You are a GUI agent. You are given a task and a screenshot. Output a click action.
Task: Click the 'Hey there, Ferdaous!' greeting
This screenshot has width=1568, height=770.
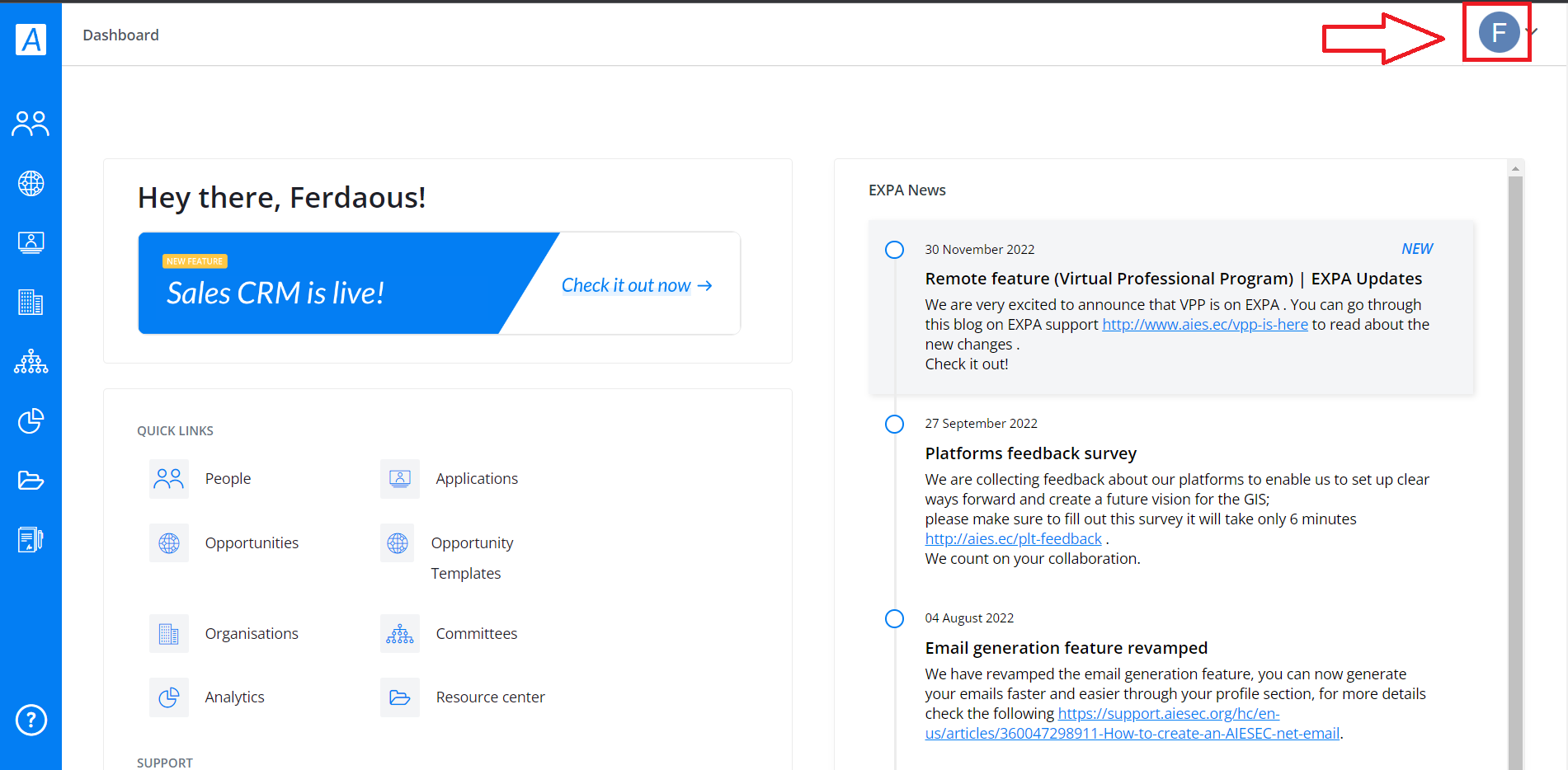pyautogui.click(x=281, y=198)
